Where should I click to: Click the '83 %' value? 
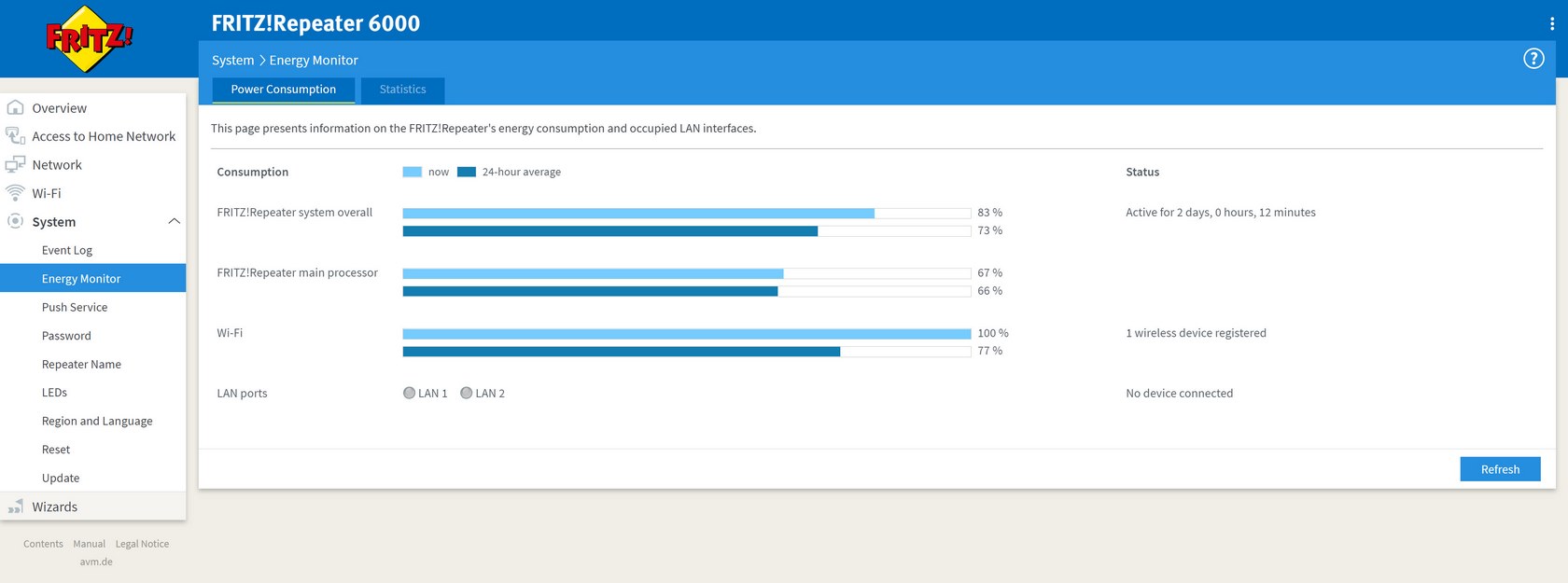(990, 213)
